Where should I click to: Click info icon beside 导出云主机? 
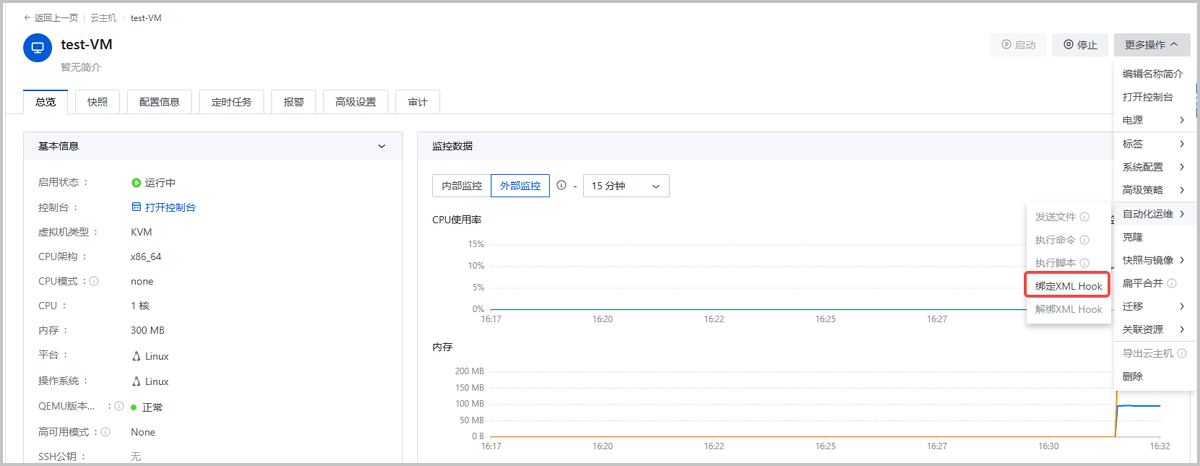pos(1181,353)
